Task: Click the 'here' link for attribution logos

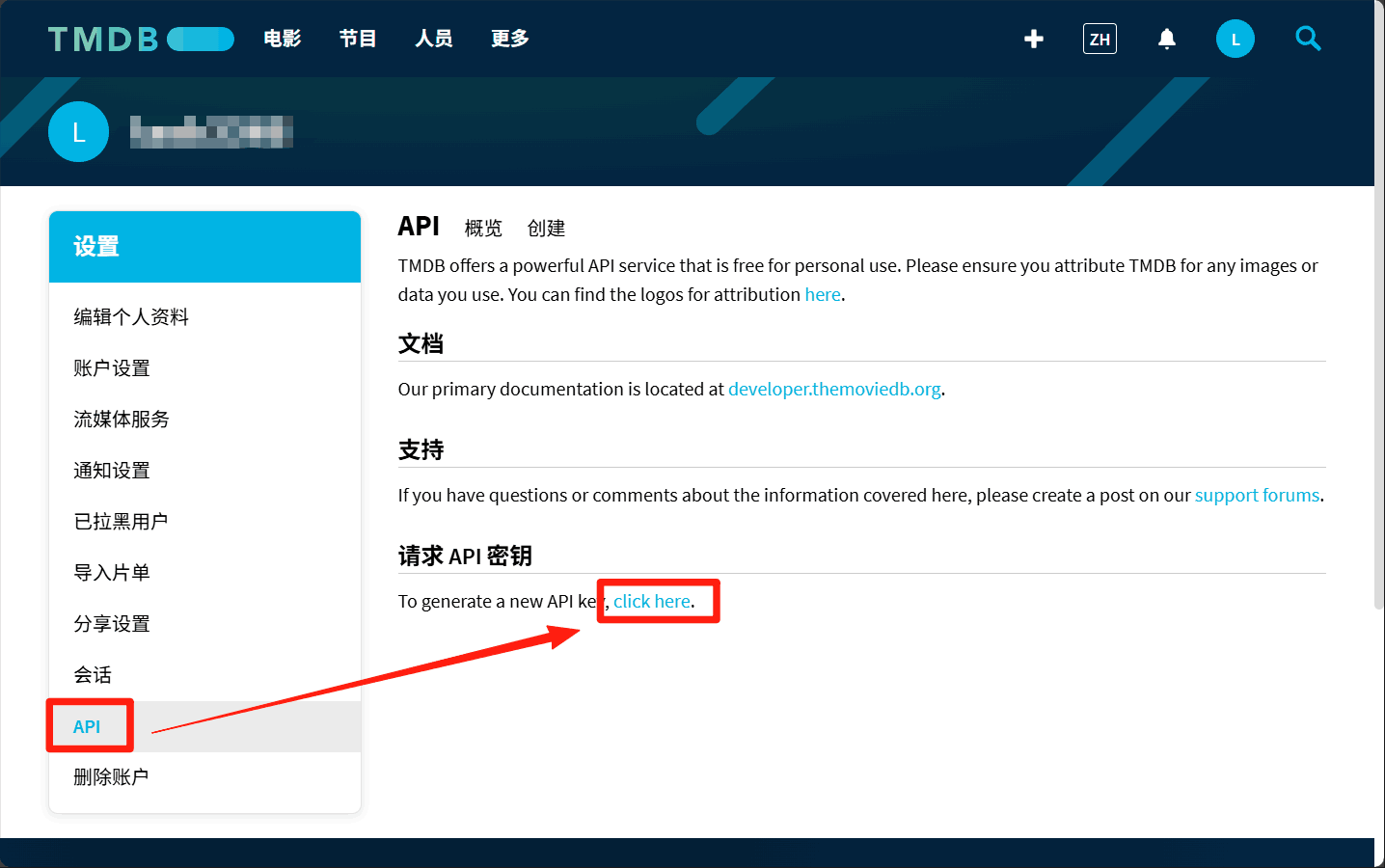Action: [x=822, y=294]
